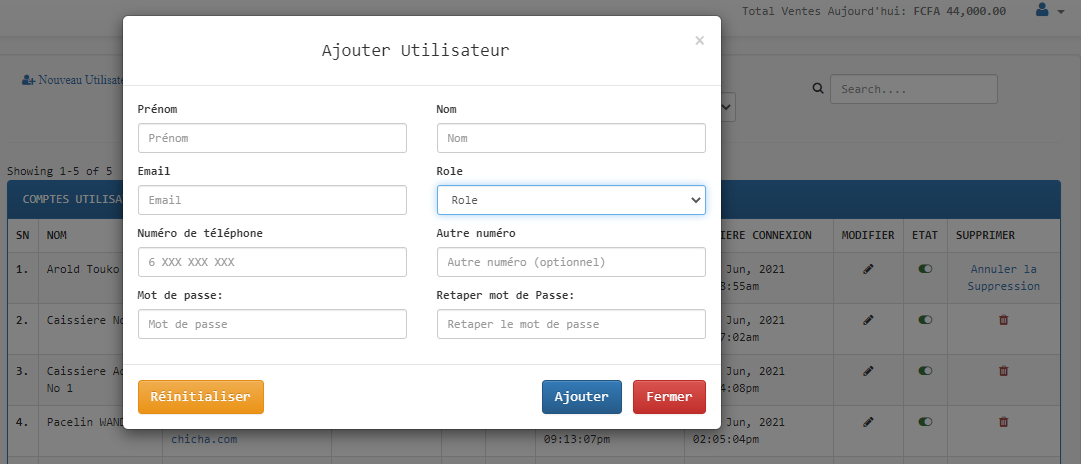This screenshot has width=1081, height=464.
Task: Click into the Search box
Action: 913,89
